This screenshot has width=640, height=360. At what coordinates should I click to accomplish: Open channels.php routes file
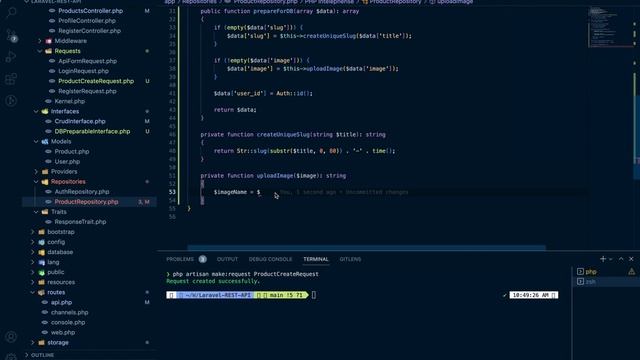click(x=69, y=312)
